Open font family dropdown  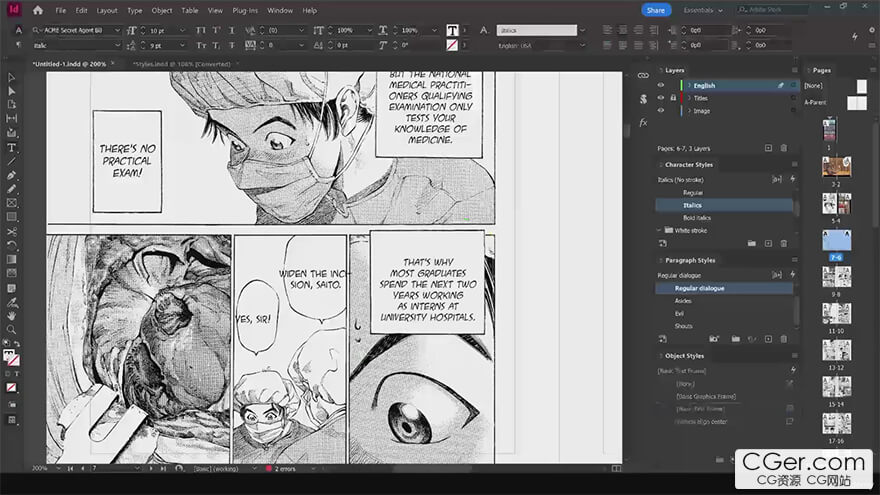pyautogui.click(x=117, y=30)
